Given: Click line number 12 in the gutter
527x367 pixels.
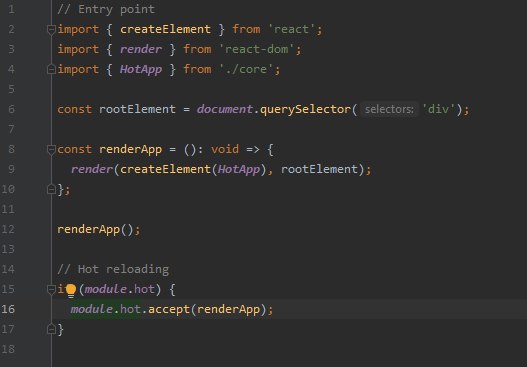Looking at the screenshot, I should (8, 229).
